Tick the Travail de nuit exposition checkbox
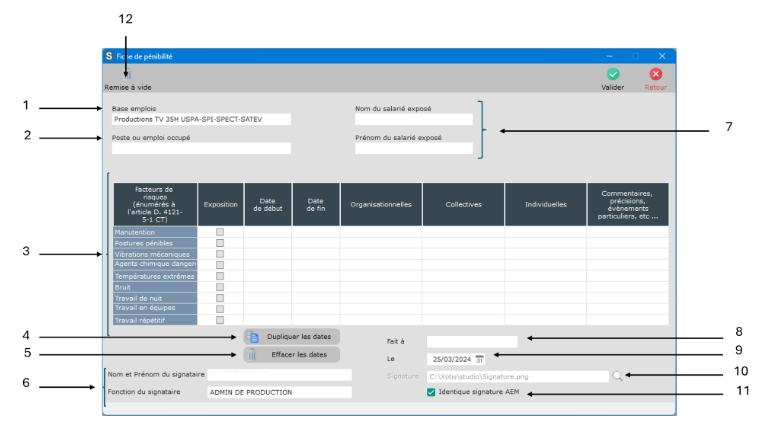This screenshot has height=427, width=763. pos(220,298)
